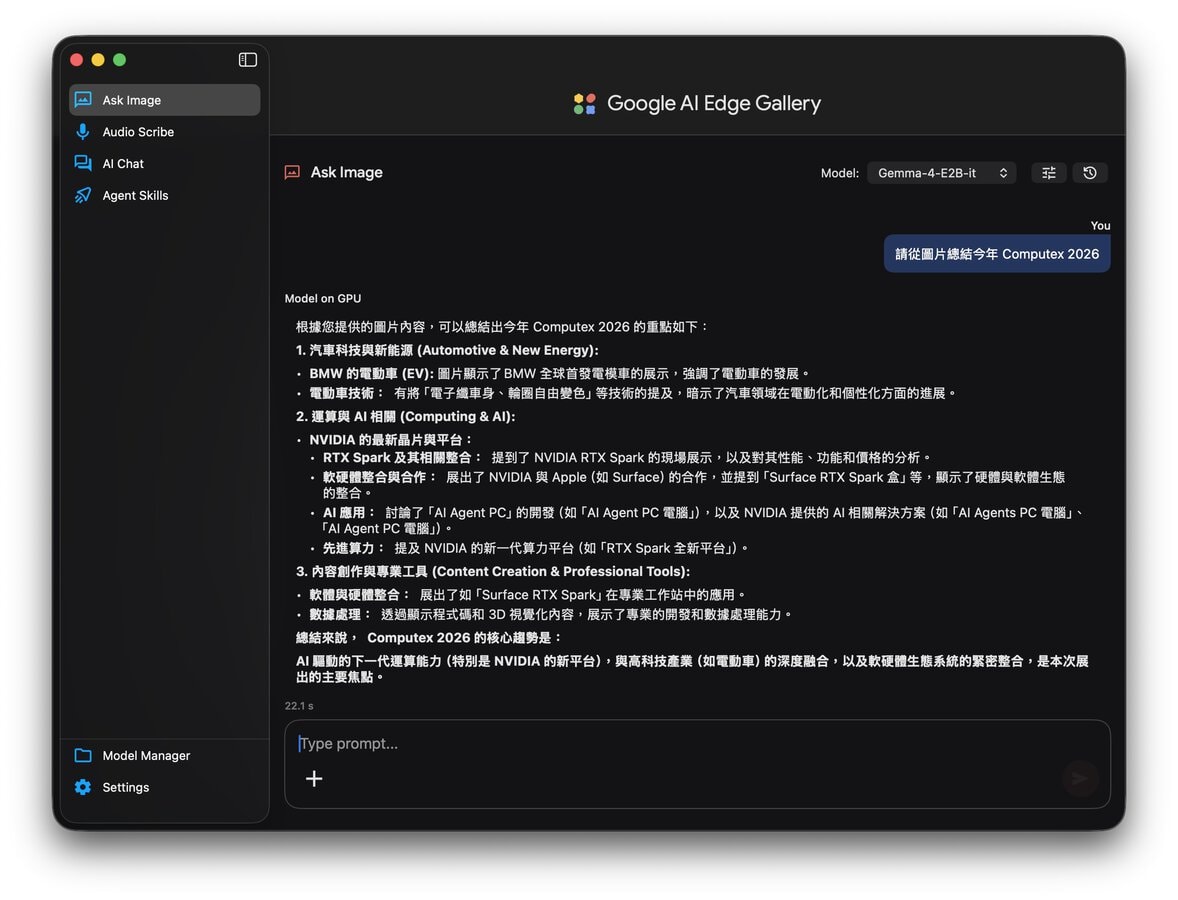This screenshot has width=1178, height=900.
Task: Click the macOS green fullscreen window button
Action: coord(119,59)
